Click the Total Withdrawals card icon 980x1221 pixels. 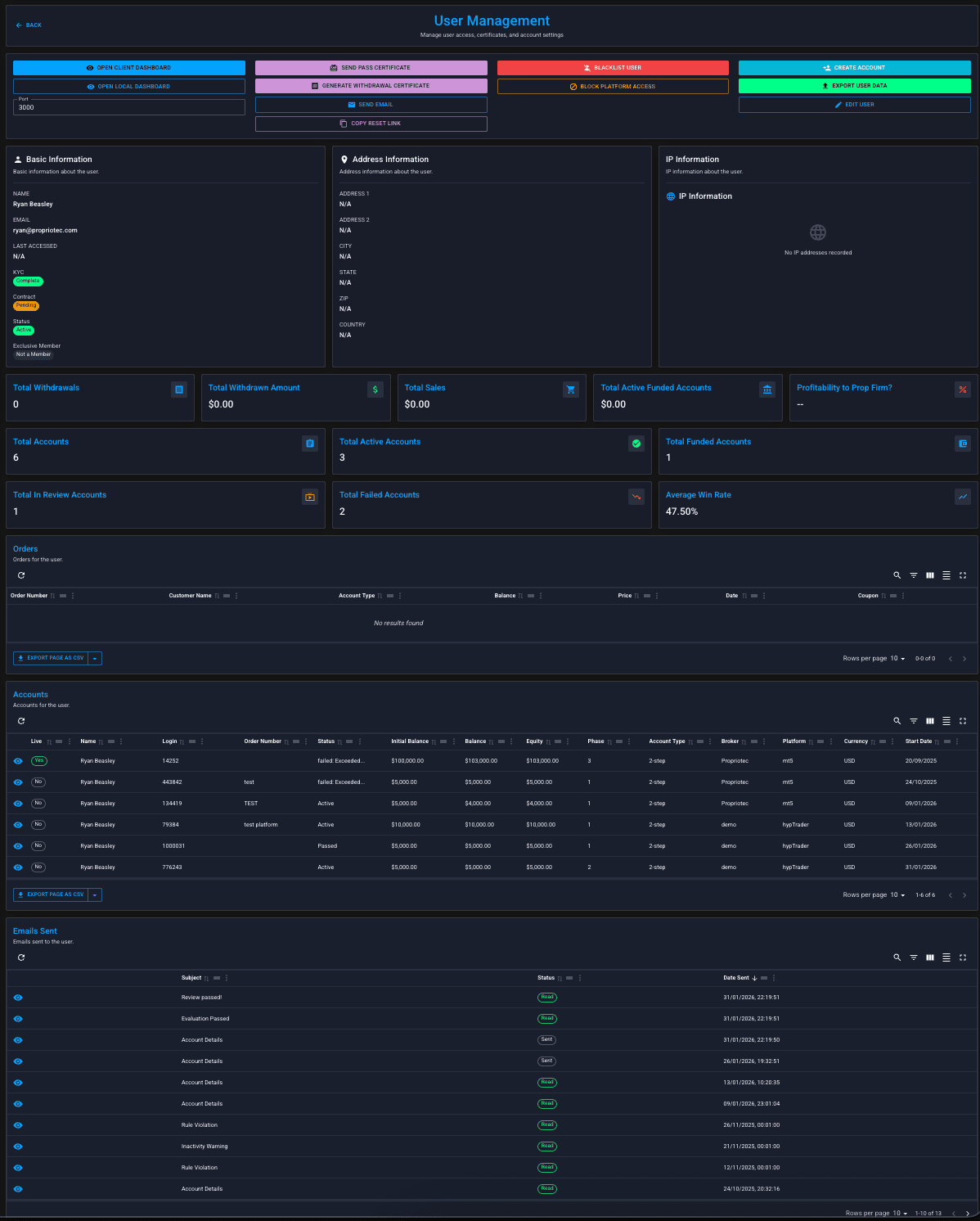[x=179, y=390]
